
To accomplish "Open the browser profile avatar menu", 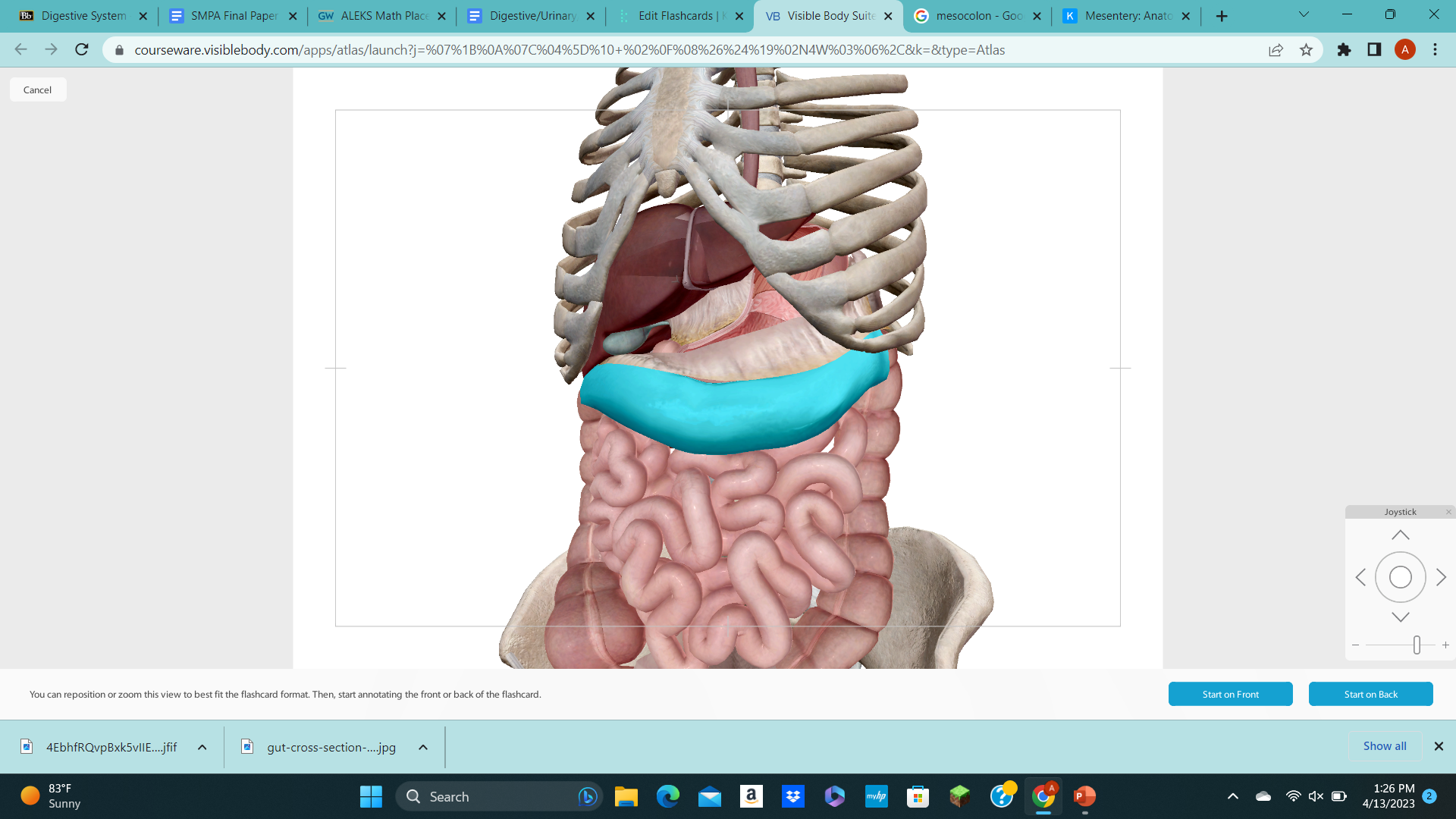I will pyautogui.click(x=1405, y=50).
